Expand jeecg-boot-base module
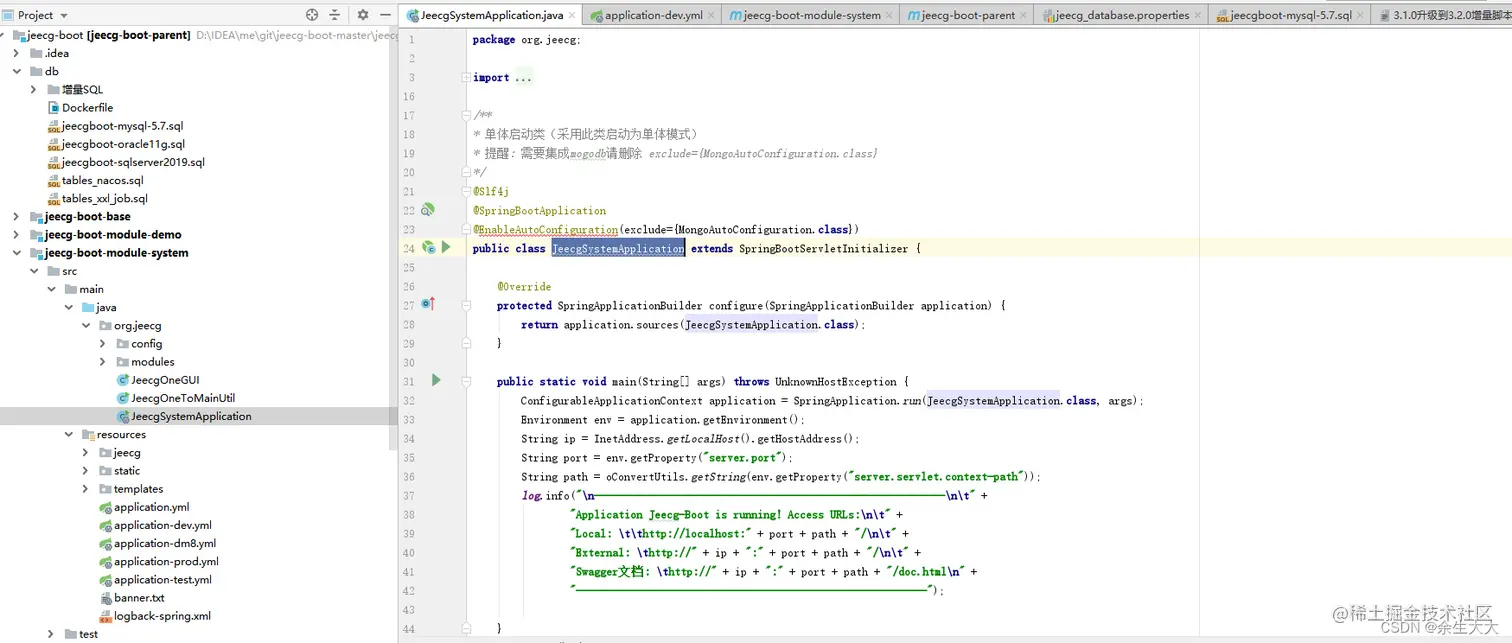 [17, 216]
